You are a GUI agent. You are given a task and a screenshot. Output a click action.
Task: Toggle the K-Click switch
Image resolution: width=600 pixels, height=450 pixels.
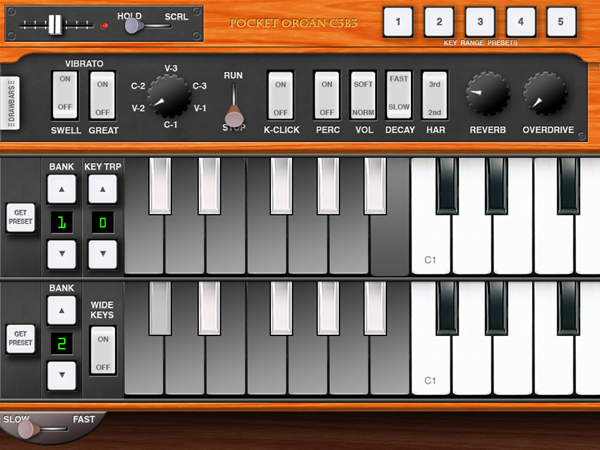(x=280, y=95)
